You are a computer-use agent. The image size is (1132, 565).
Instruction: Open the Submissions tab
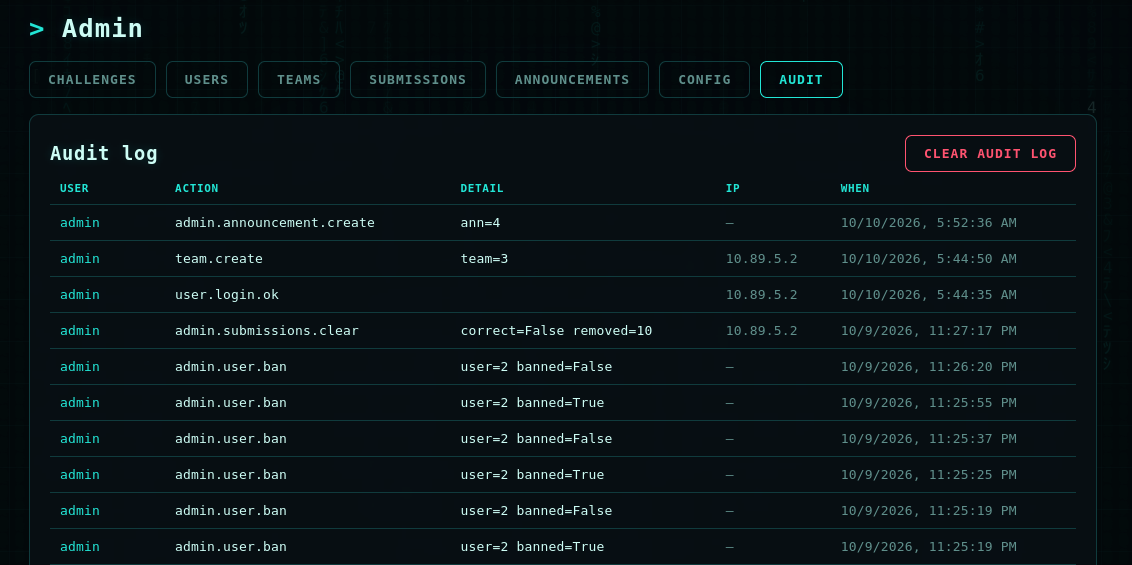click(417, 79)
